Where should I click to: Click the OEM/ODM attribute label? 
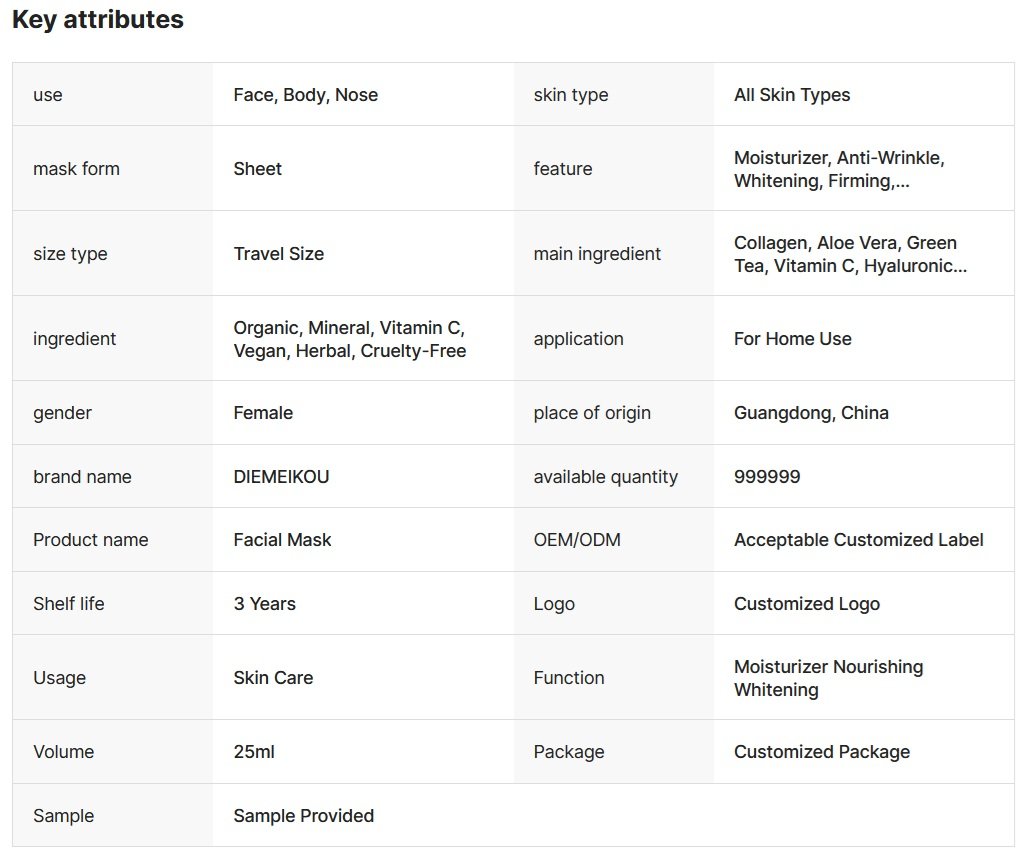tap(577, 540)
